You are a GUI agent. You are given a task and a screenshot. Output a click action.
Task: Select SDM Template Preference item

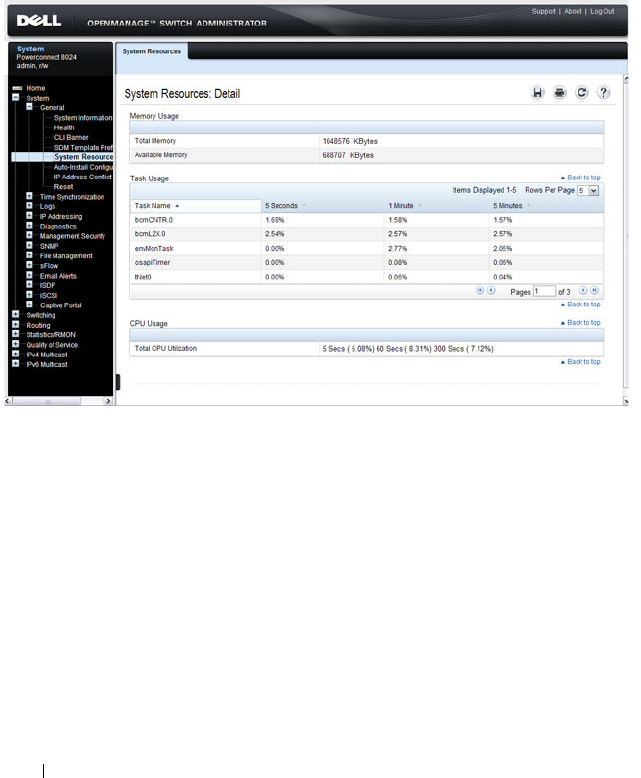coord(83,147)
